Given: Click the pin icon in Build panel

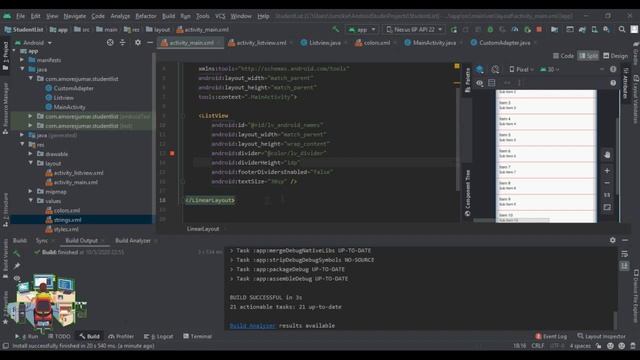Looking at the screenshot, I should (17, 266).
